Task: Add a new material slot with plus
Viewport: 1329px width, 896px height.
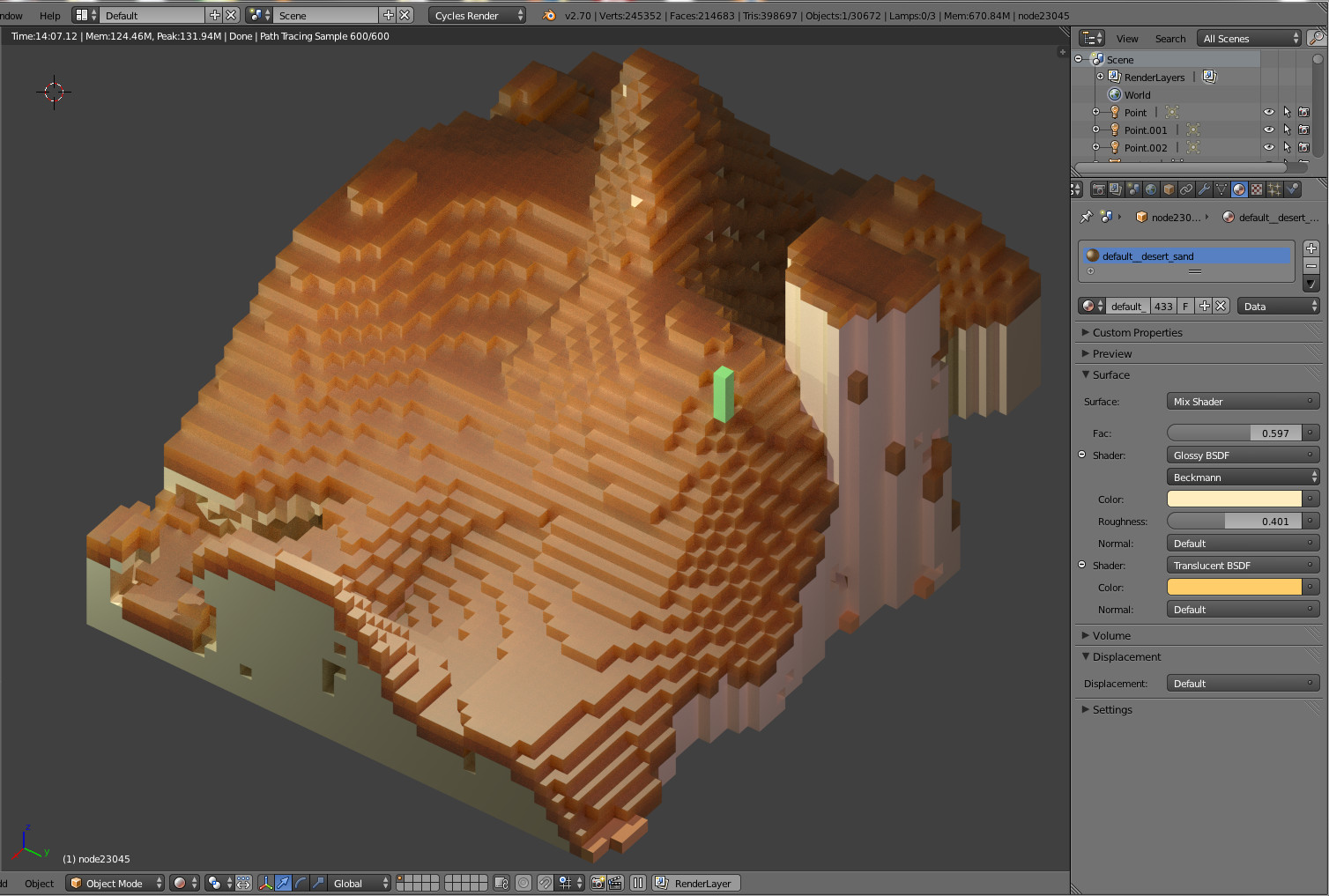Action: coord(1311,248)
